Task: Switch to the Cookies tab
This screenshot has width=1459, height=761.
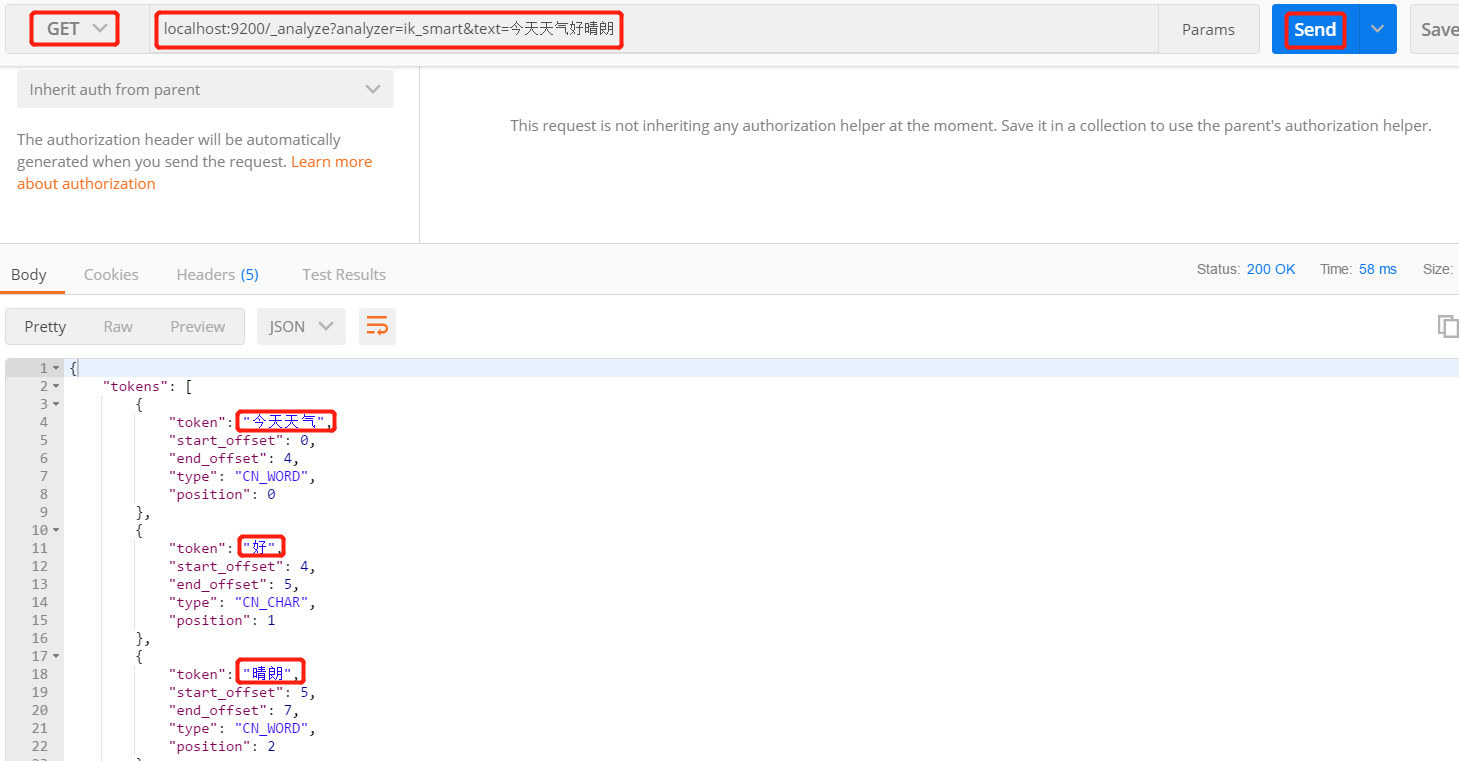Action: pos(111,274)
